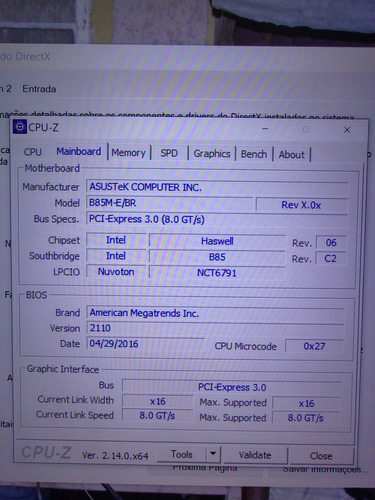
Task: Click the CPU-Z title bar app icon
Action: click(x=20, y=127)
